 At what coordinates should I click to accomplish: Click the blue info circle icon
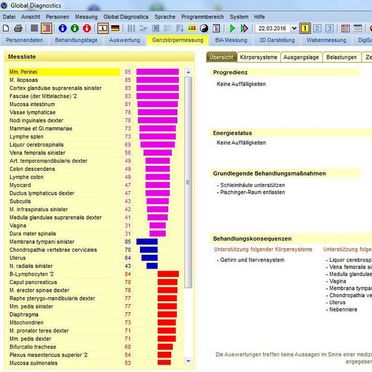tap(62, 28)
